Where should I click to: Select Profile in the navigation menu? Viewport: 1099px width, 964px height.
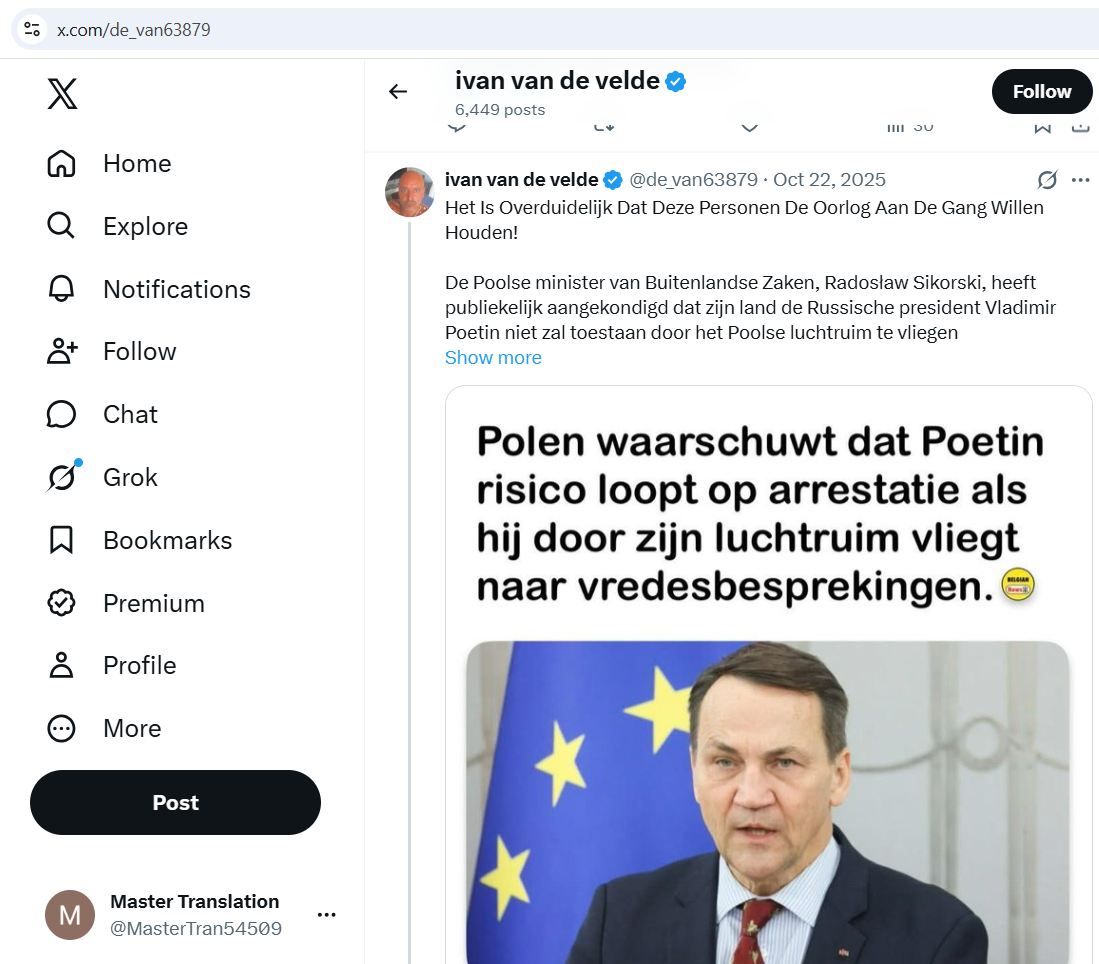(111, 665)
